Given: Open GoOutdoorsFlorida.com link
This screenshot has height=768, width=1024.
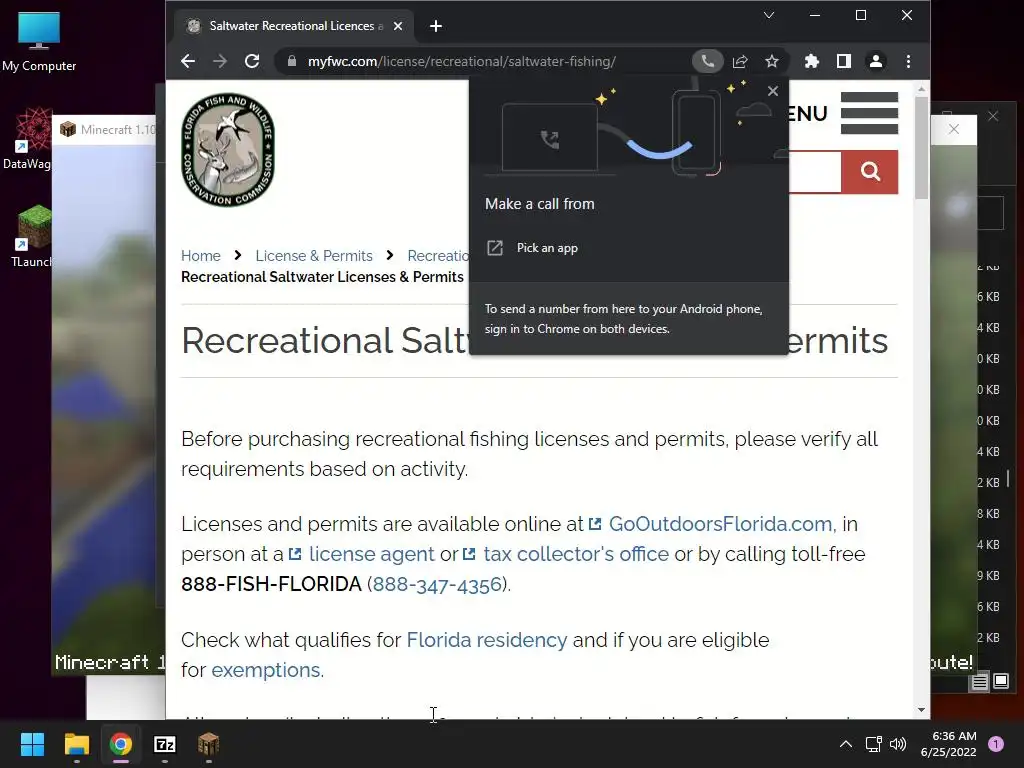Looking at the screenshot, I should (x=720, y=524).
